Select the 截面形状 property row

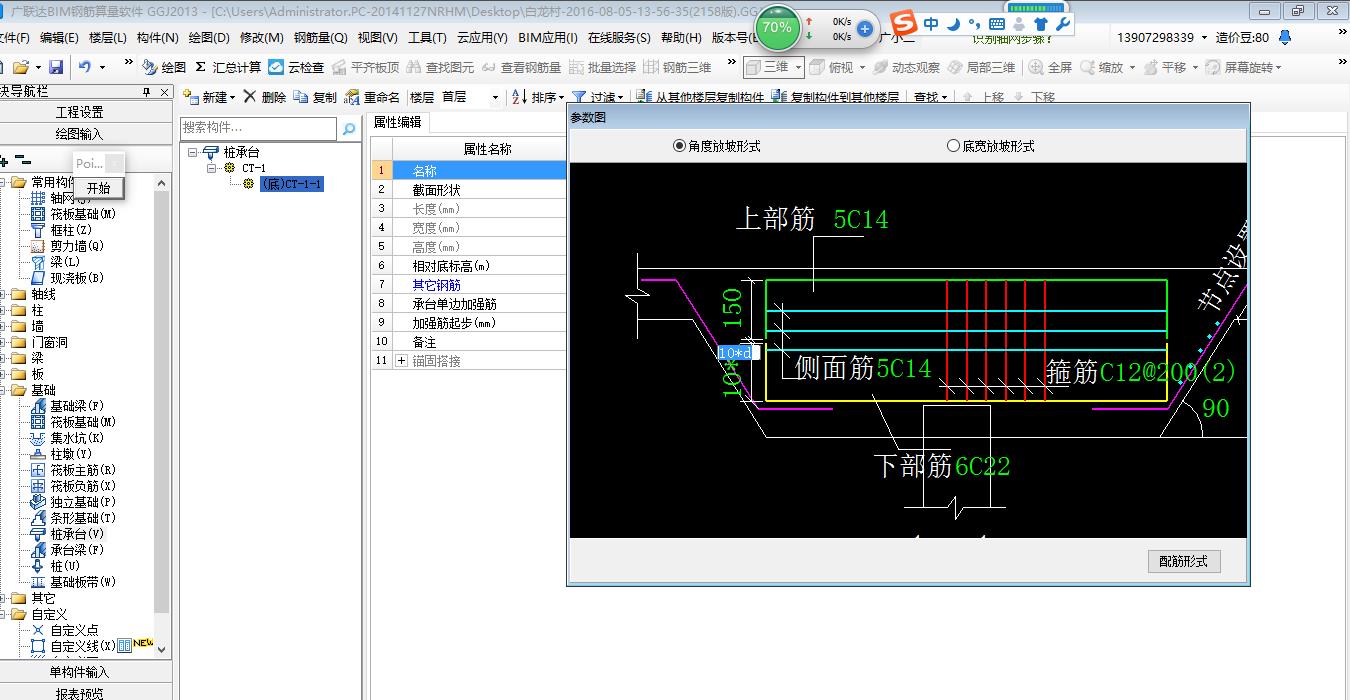pyautogui.click(x=437, y=189)
